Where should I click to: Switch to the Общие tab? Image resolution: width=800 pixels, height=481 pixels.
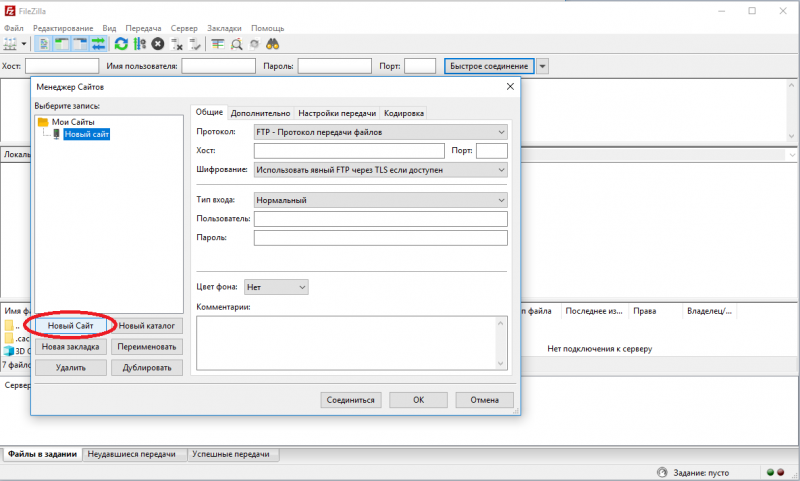pos(209,112)
